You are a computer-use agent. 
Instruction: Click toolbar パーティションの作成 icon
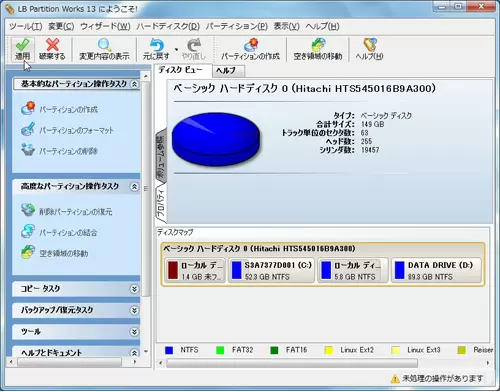(x=251, y=45)
